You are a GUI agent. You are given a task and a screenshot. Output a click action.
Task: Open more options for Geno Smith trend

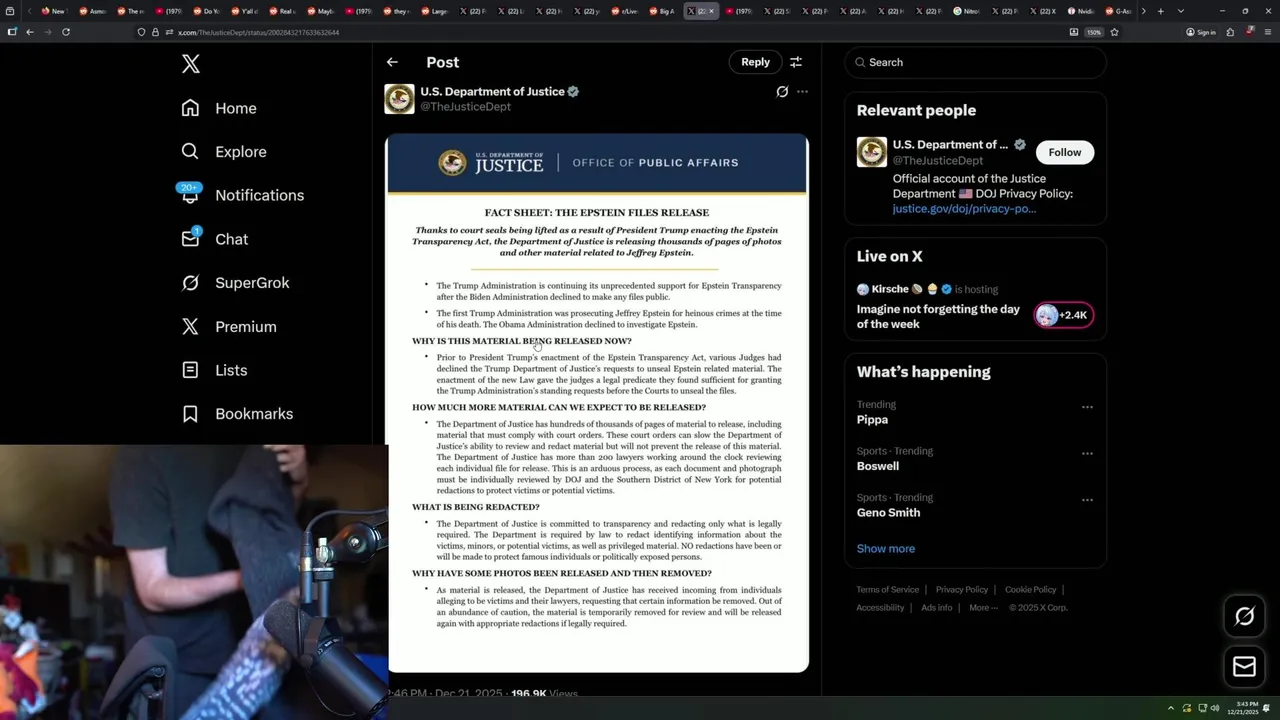coord(1087,499)
